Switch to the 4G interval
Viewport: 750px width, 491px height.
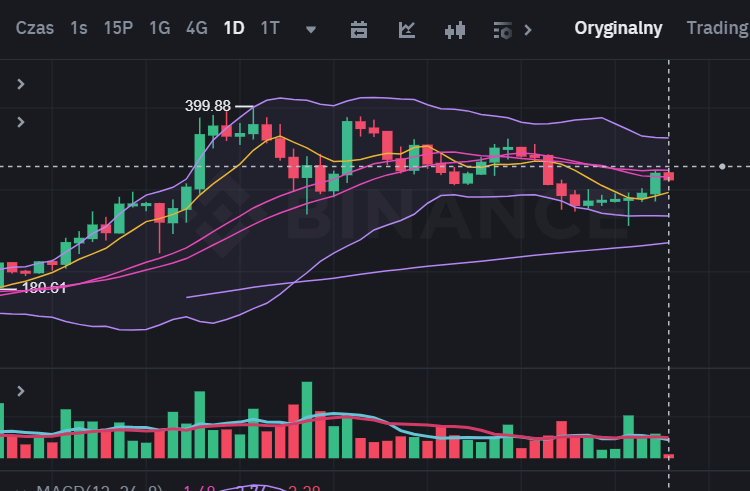pos(197,28)
